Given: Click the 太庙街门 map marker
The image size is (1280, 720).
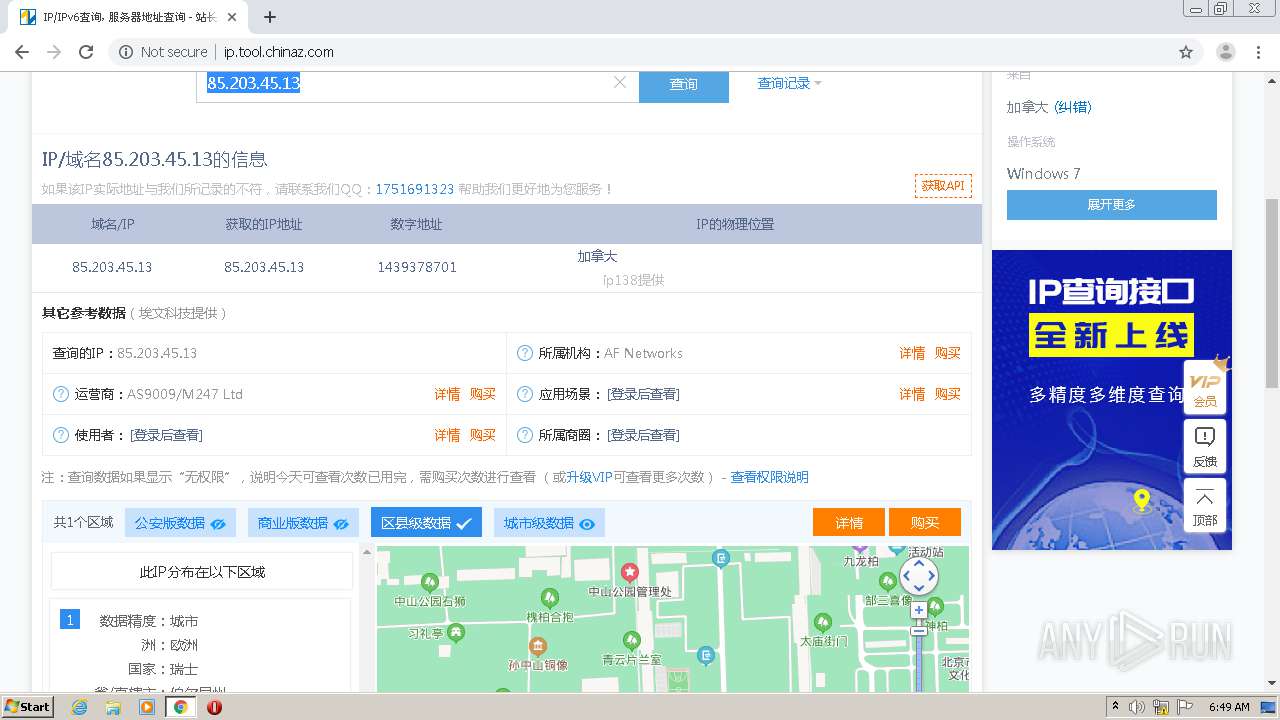Looking at the screenshot, I should 823,623.
